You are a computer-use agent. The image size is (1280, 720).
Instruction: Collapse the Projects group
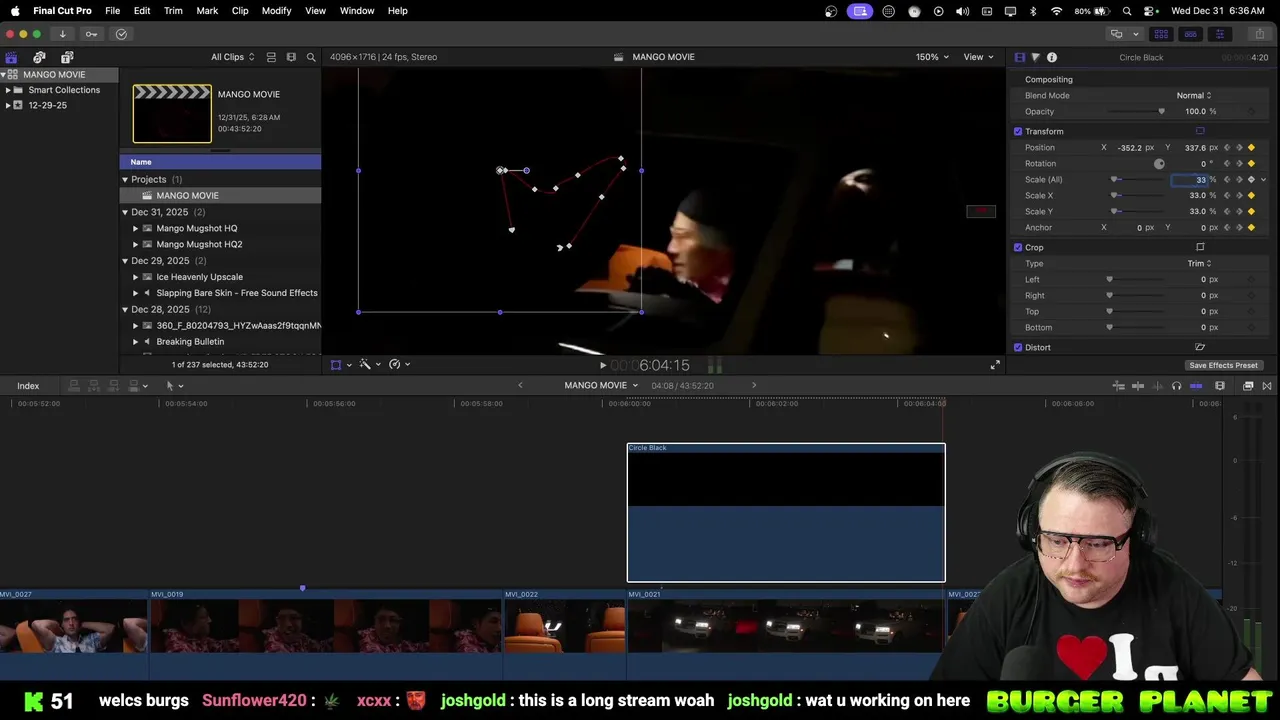tap(125, 179)
